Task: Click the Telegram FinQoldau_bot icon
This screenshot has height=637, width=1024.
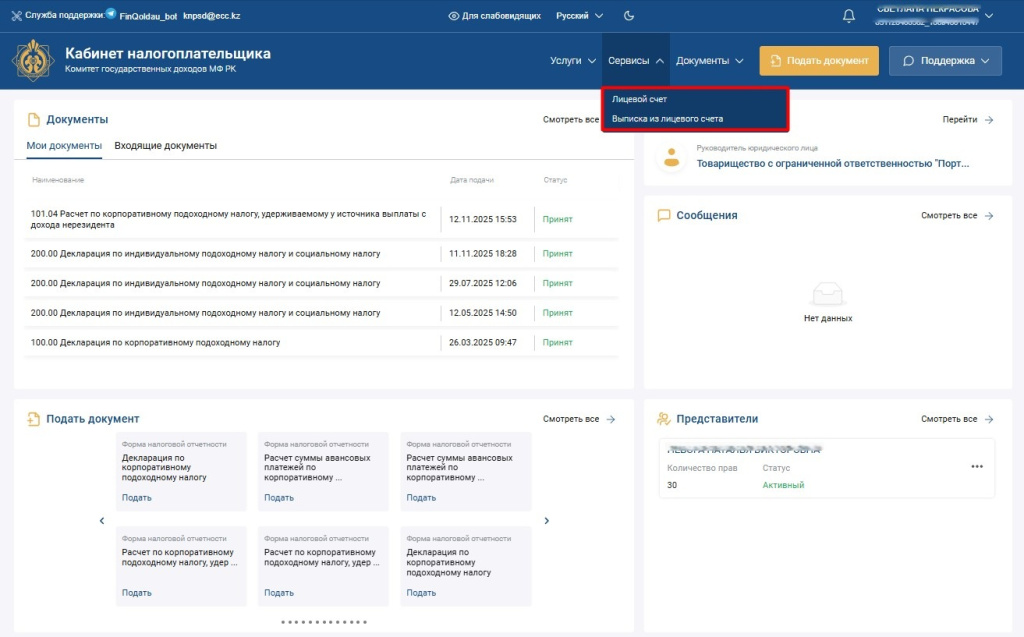Action: click(111, 15)
